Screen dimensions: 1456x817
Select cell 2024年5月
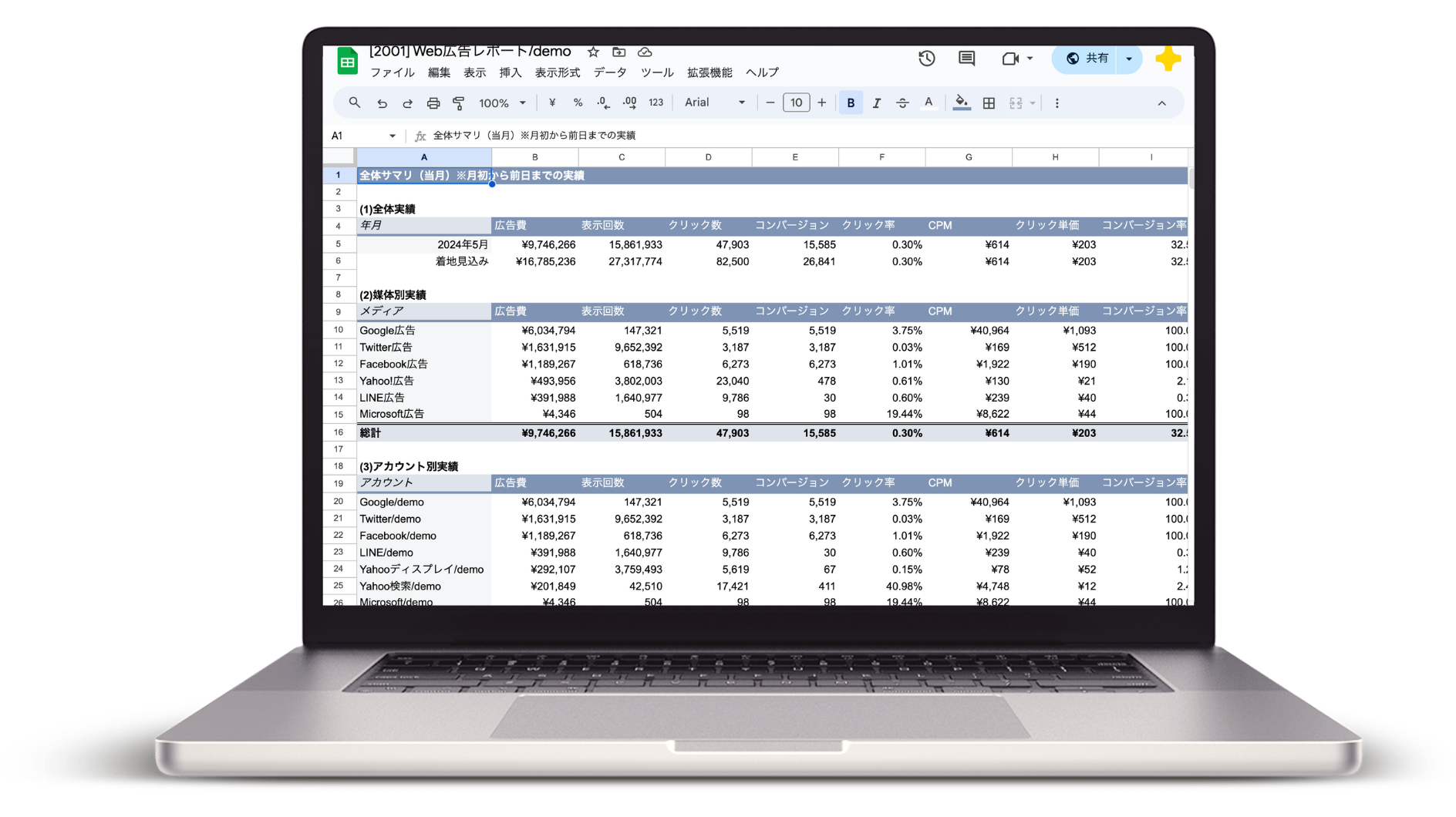tap(423, 244)
